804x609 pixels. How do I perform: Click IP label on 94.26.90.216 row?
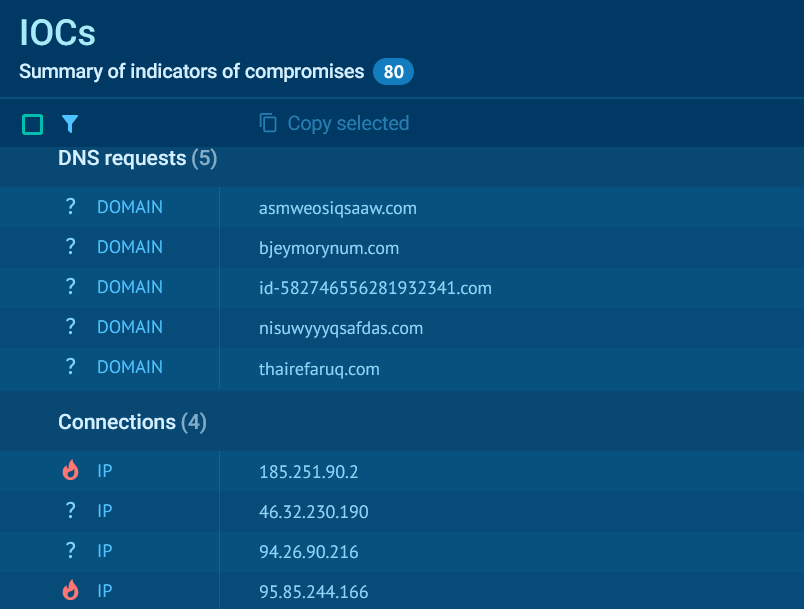coord(104,550)
